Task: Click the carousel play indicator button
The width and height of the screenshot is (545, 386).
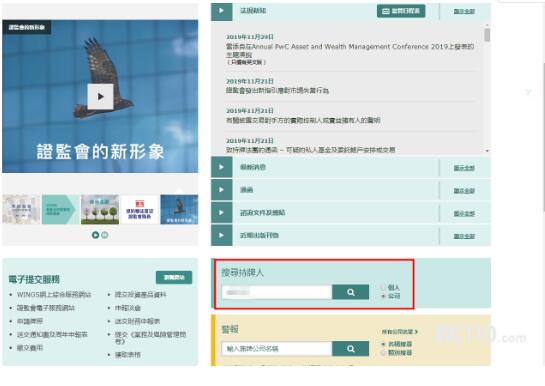Action: click(x=95, y=235)
